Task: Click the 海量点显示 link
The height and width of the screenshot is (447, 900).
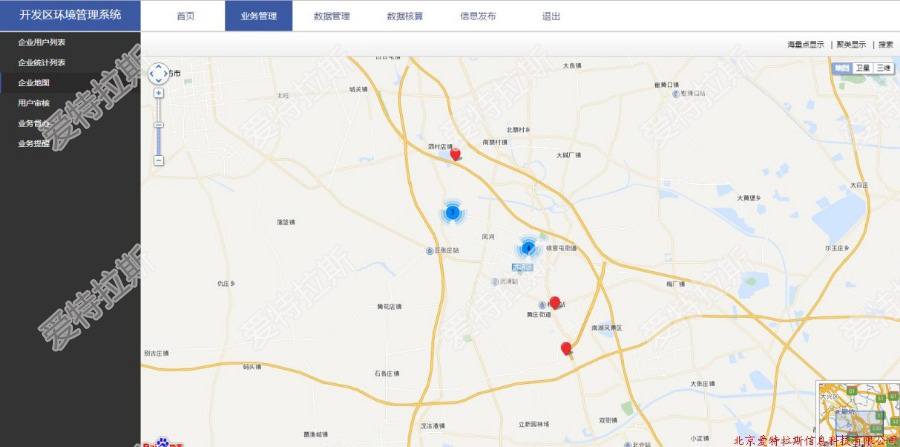Action: tap(806, 44)
